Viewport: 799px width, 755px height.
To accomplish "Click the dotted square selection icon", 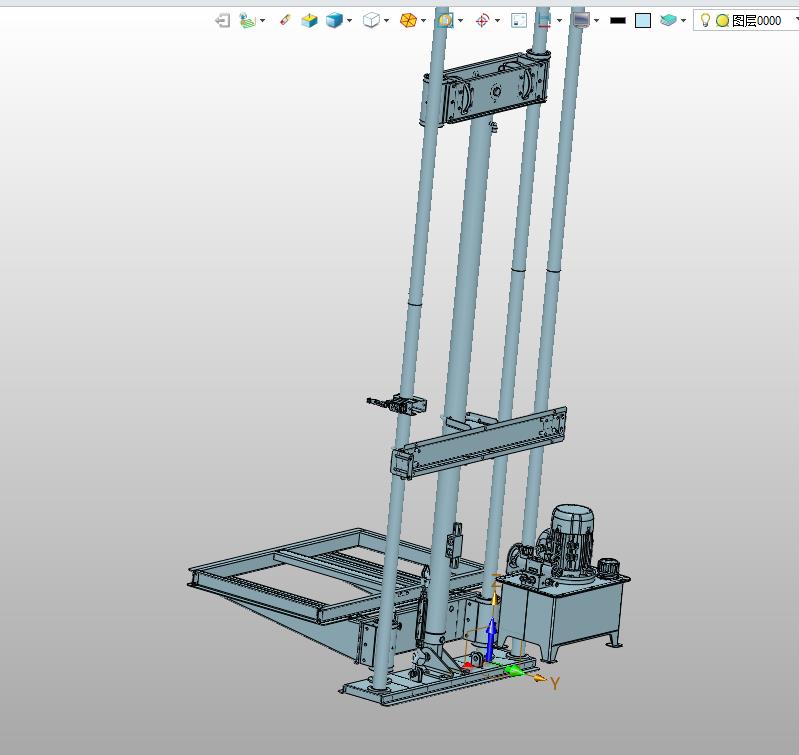I will (518, 20).
